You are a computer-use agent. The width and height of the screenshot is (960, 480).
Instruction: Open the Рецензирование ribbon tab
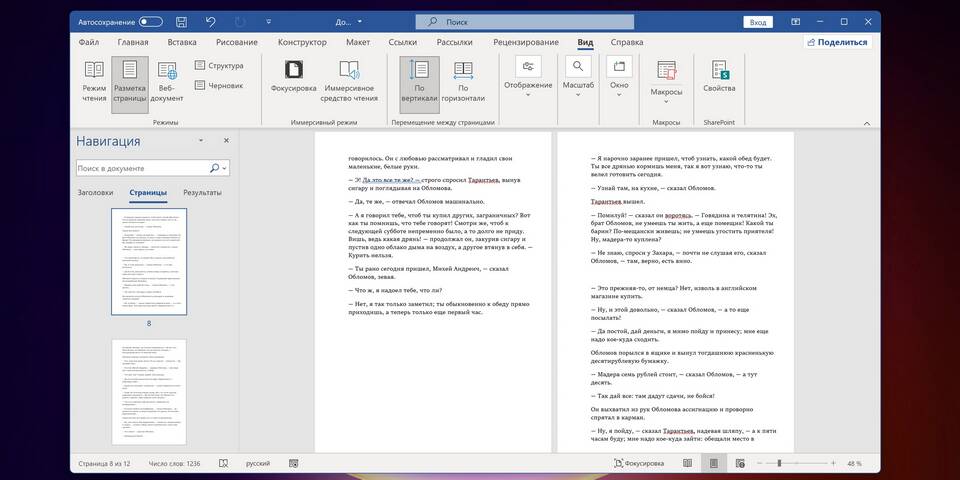tap(525, 42)
